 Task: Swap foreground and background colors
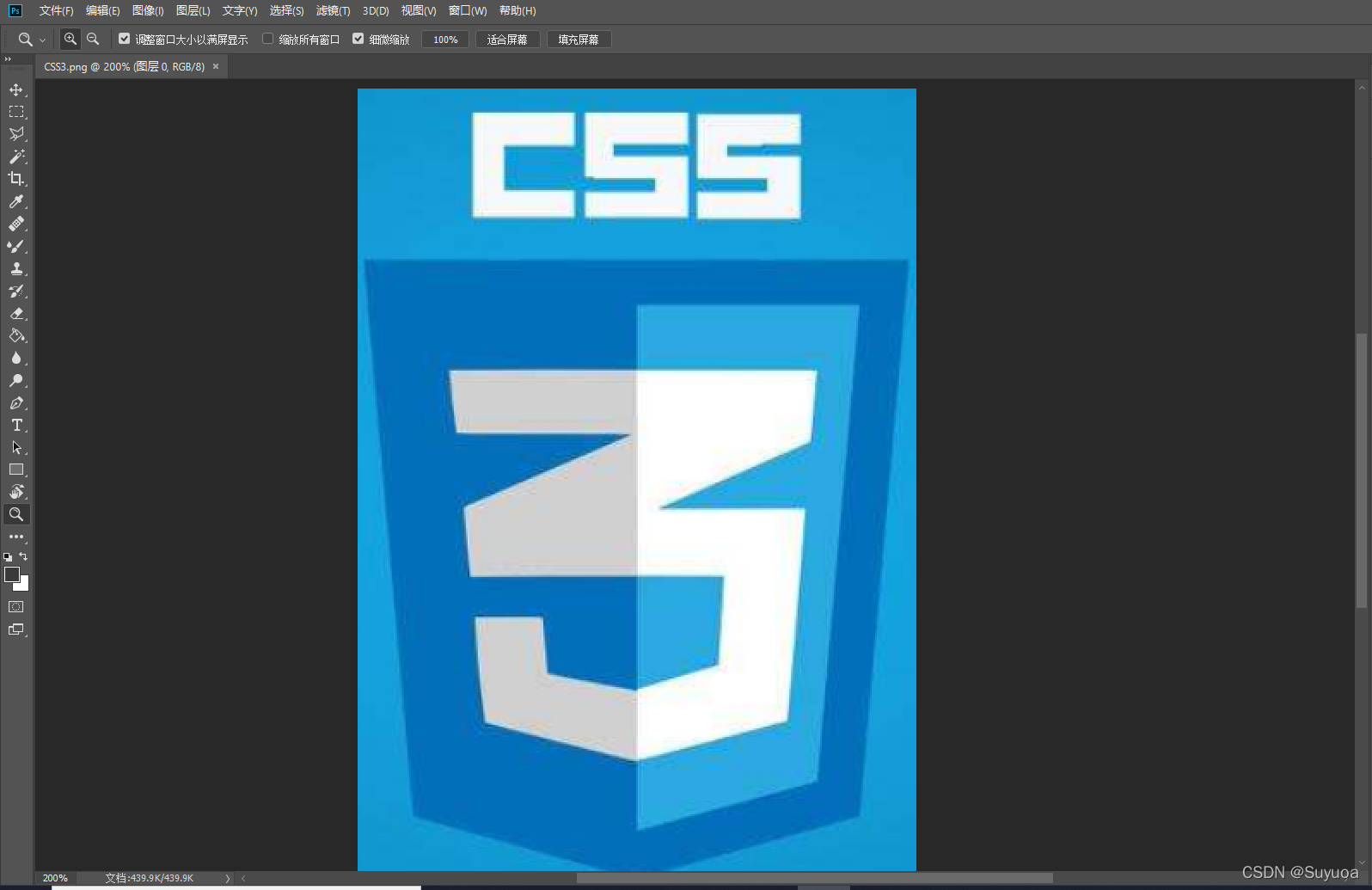coord(23,556)
